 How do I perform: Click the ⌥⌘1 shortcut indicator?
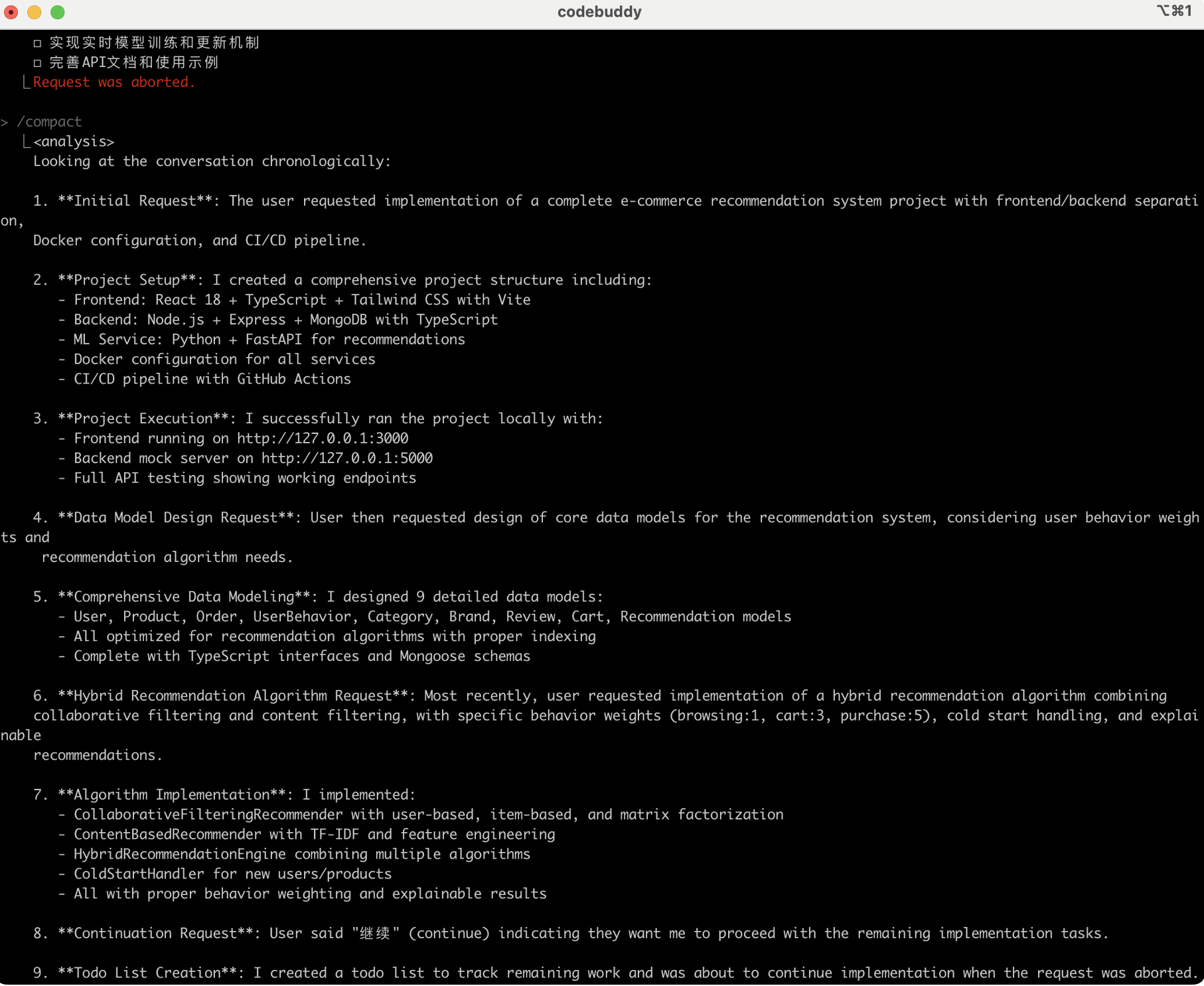point(1174,11)
